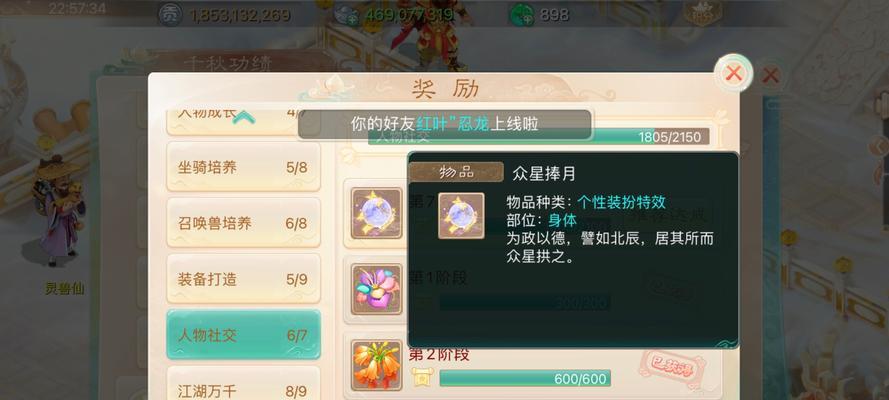Switch to 装备打造 category

(x=243, y=279)
